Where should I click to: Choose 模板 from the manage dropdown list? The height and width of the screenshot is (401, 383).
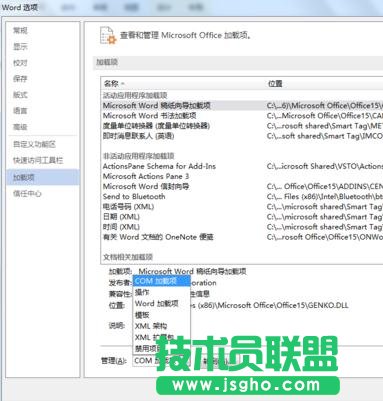pos(162,315)
